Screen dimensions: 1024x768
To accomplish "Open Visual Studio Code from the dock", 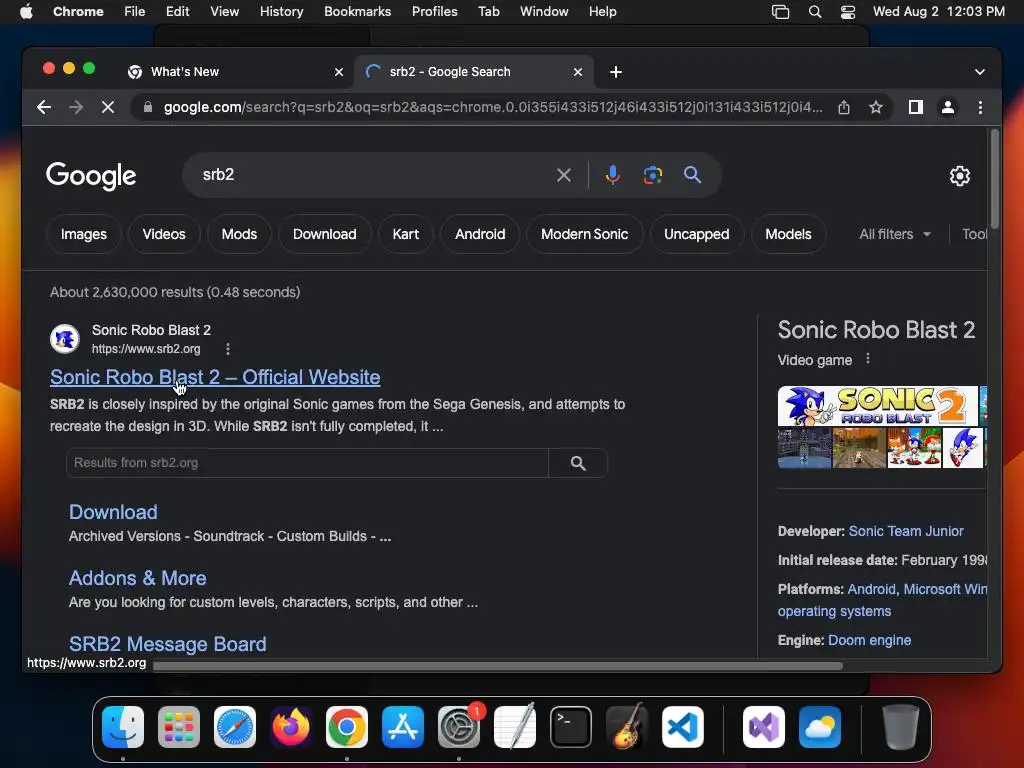I will pos(682,727).
